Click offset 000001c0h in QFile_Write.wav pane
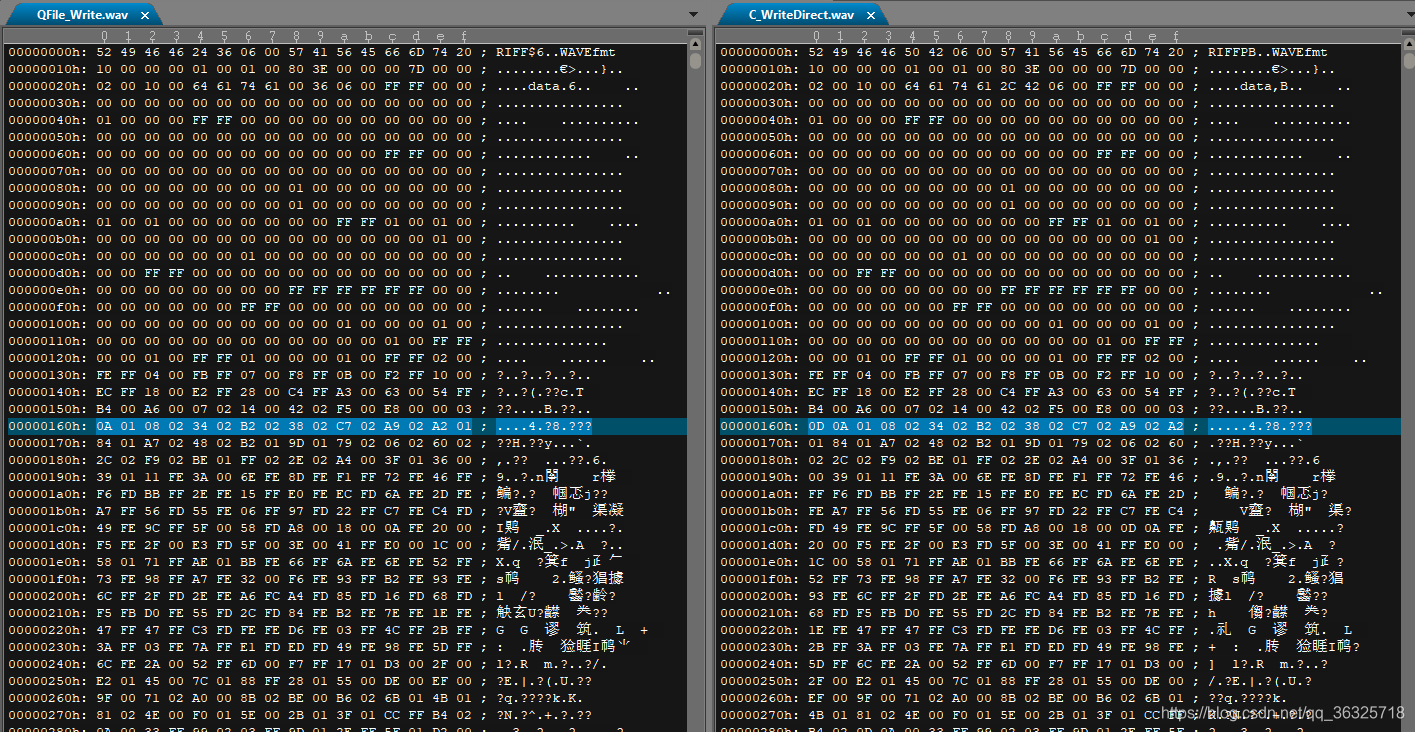The width and height of the screenshot is (1415, 732). click(47, 528)
